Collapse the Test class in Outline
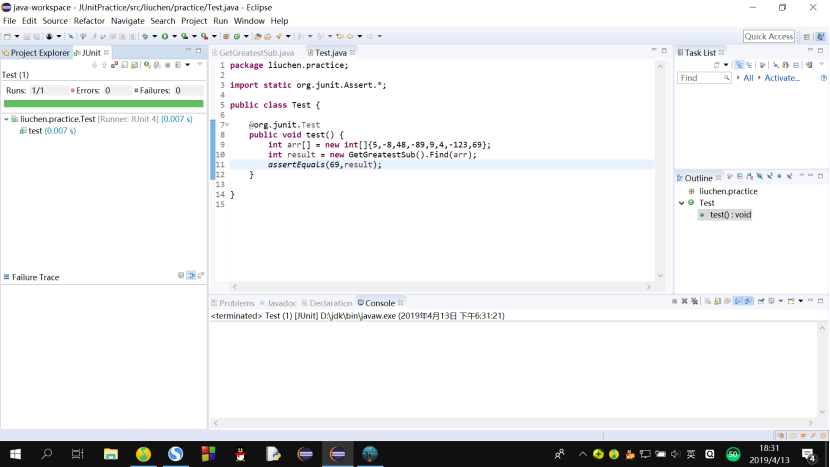This screenshot has width=830, height=467. [x=682, y=203]
